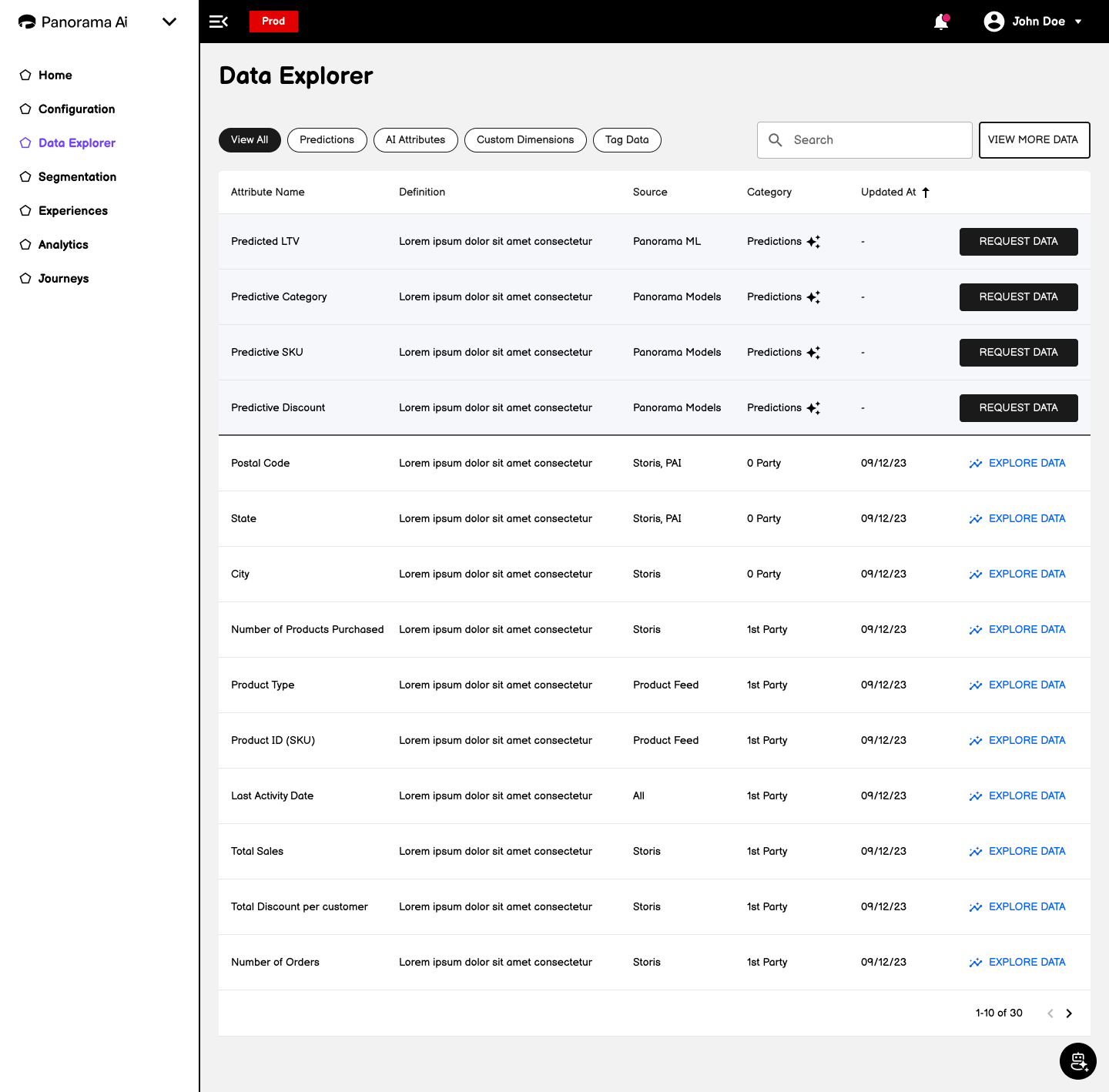Screen dimensions: 1109x1092
Task: Click the 1-10 of 30 pagination text
Action: [x=999, y=1013]
